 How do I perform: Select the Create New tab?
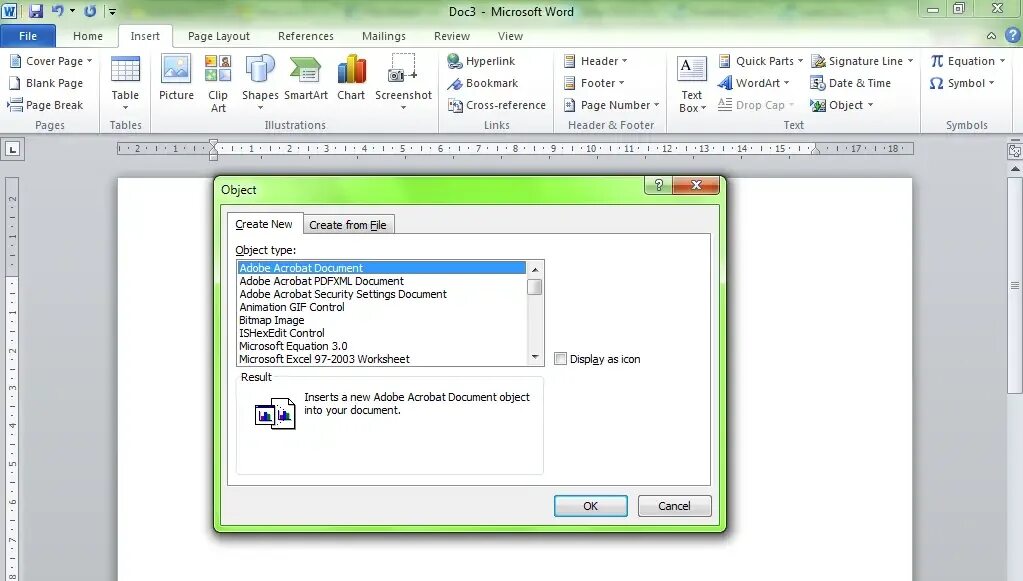pos(264,224)
